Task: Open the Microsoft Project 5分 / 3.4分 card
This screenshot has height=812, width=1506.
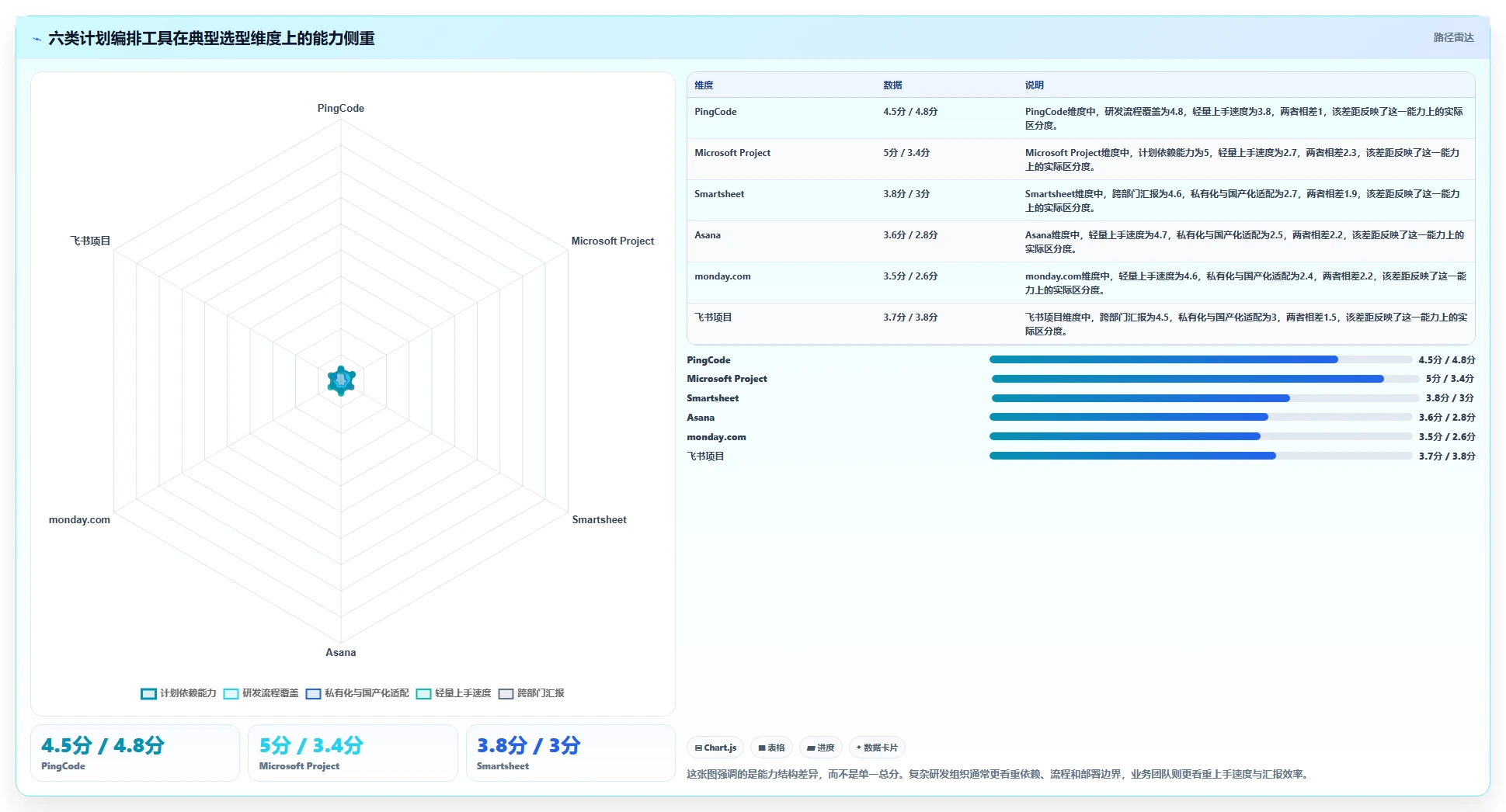Action: tap(353, 753)
